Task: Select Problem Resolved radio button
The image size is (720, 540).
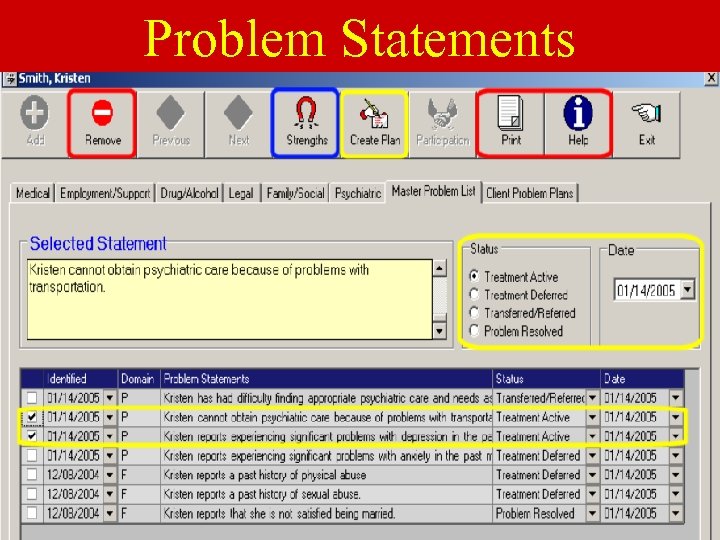Action: tap(474, 330)
